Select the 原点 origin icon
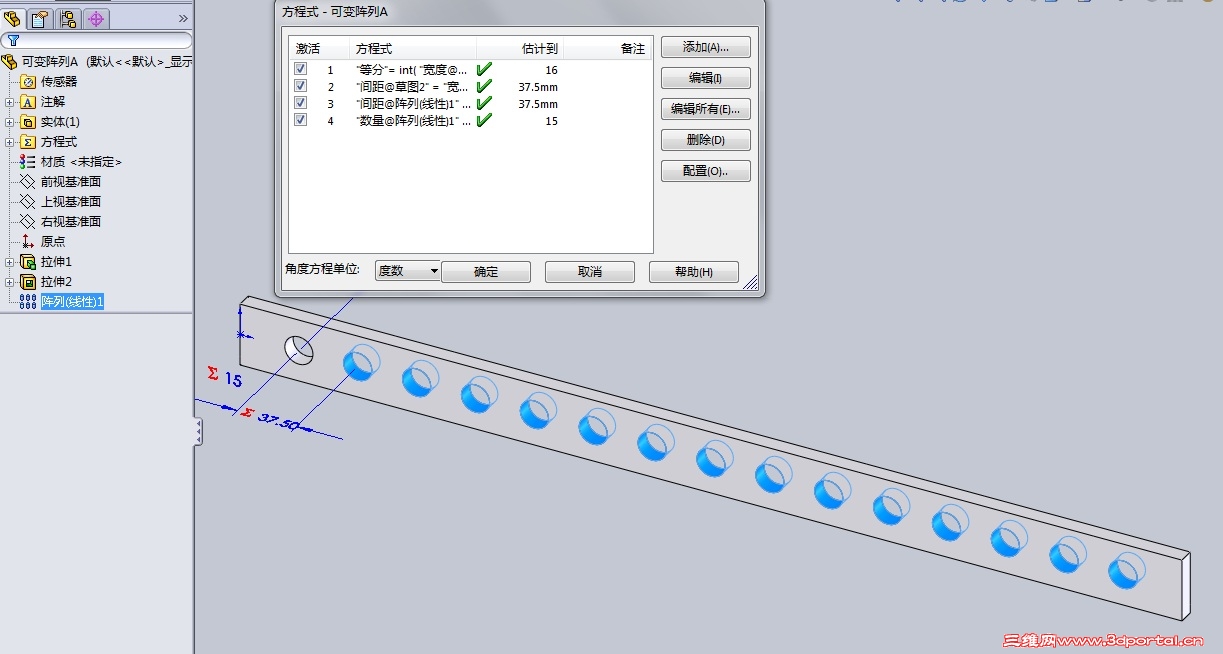This screenshot has height=654, width=1223. [x=28, y=242]
